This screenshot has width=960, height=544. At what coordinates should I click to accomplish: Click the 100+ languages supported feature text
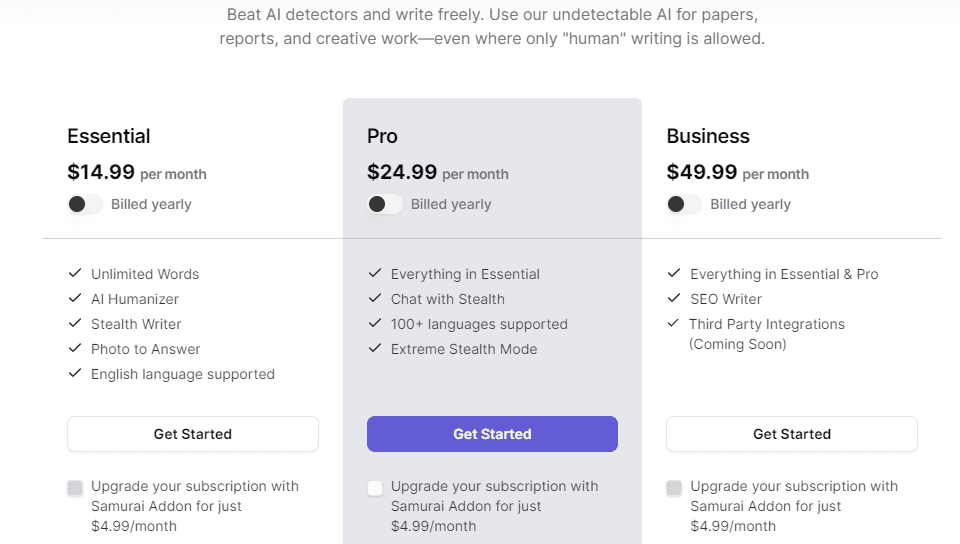tap(479, 324)
